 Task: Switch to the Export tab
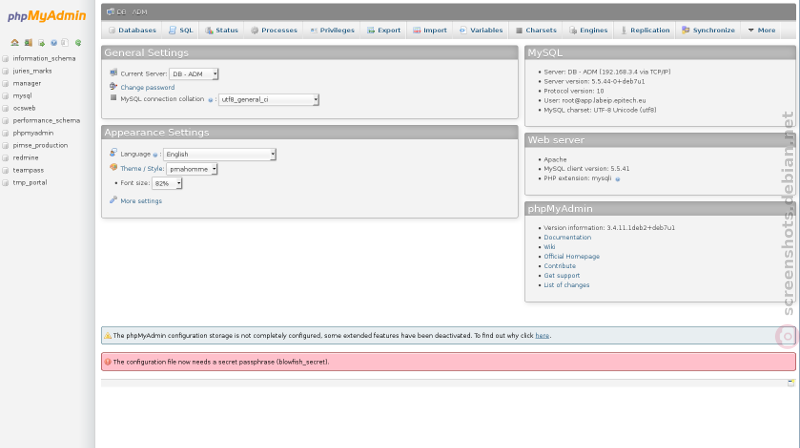384,30
